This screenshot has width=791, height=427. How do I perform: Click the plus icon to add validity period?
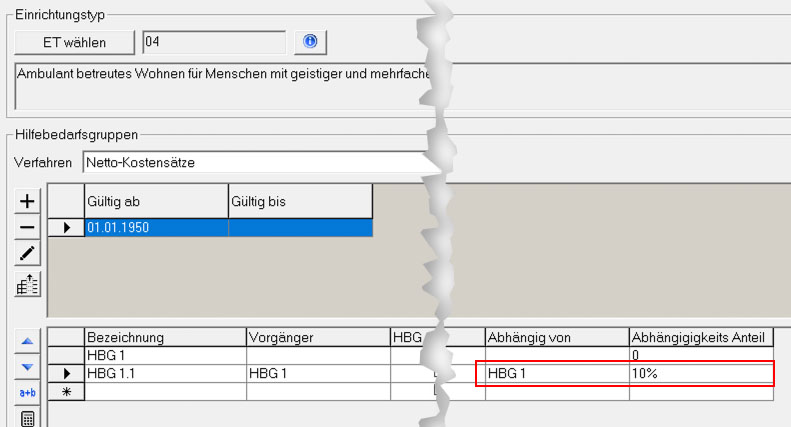28,201
